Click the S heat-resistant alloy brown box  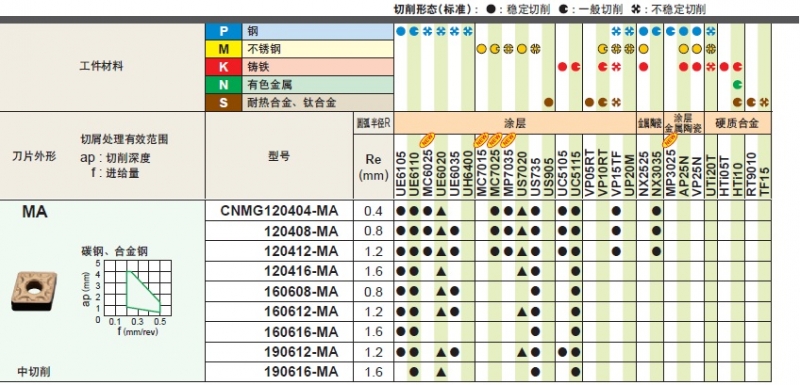click(223, 102)
